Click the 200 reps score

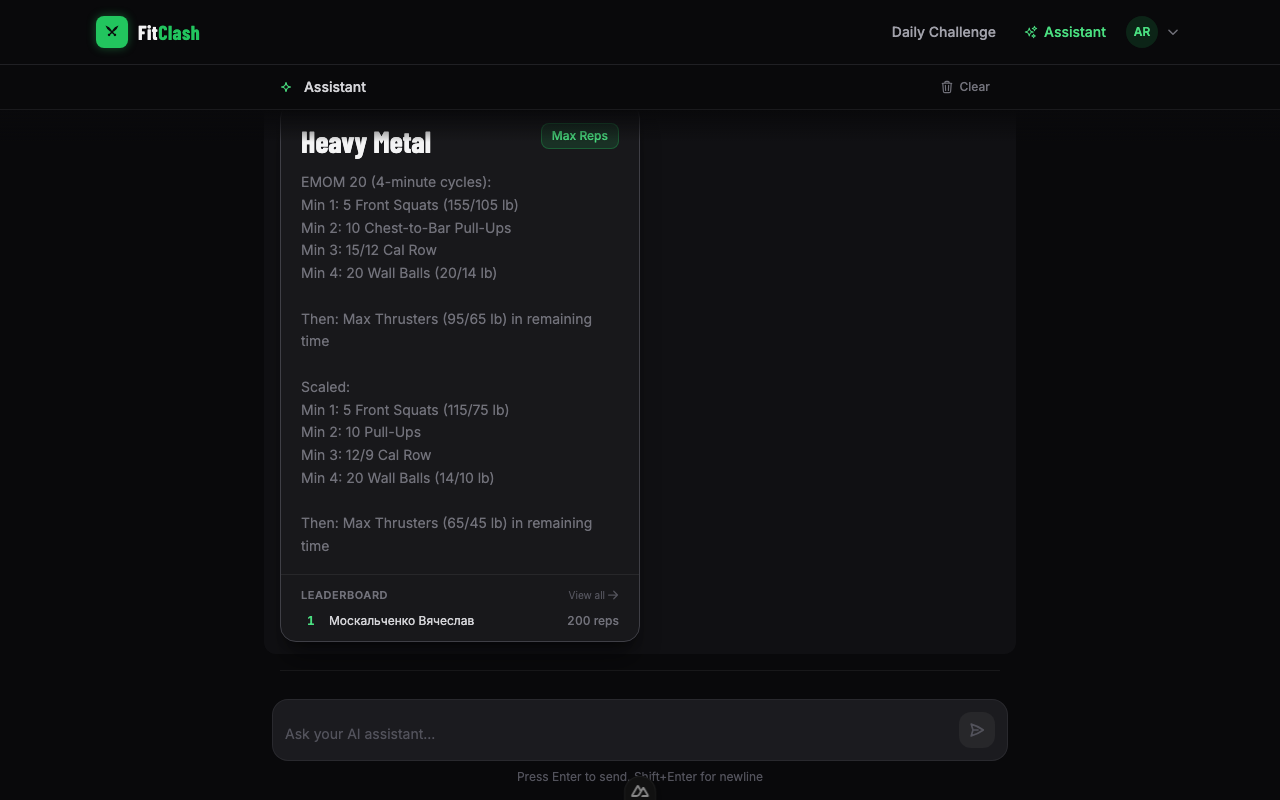point(593,621)
